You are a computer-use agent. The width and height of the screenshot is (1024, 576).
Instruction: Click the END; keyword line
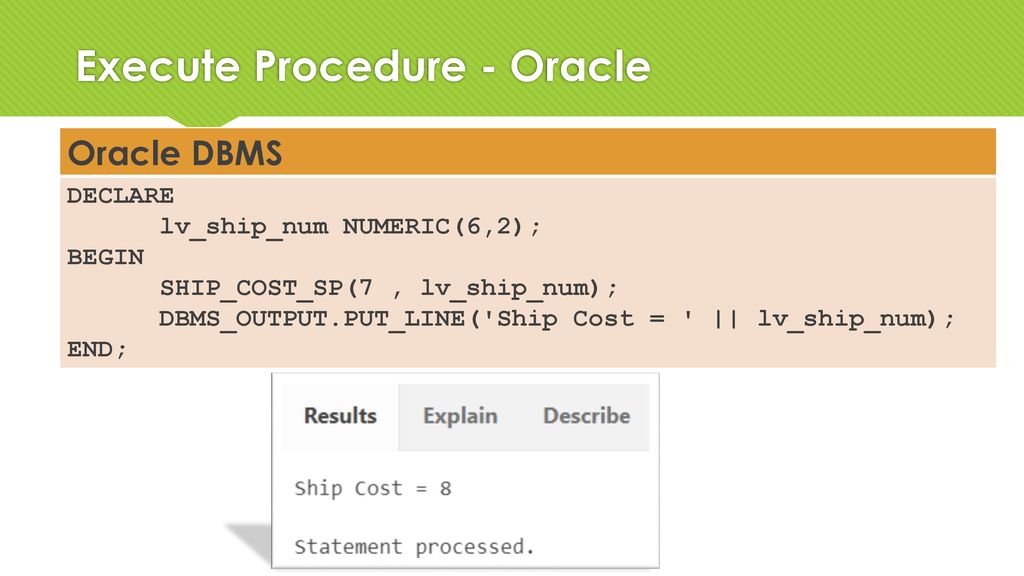[x=97, y=349]
